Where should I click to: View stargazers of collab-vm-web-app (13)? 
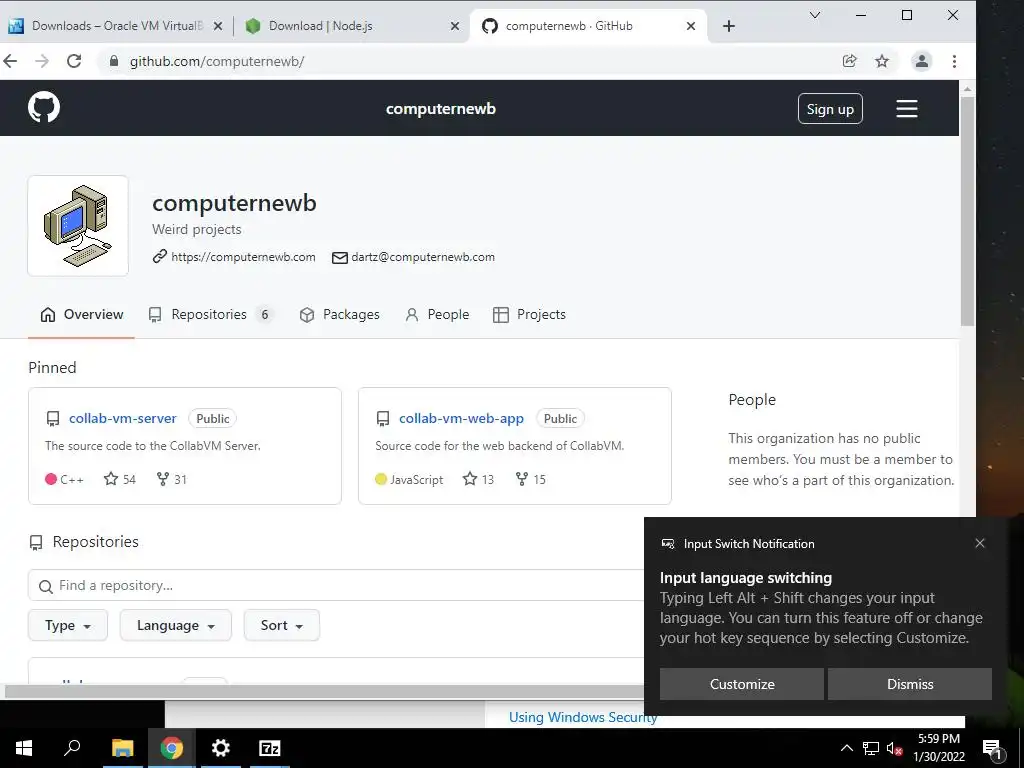pos(479,479)
